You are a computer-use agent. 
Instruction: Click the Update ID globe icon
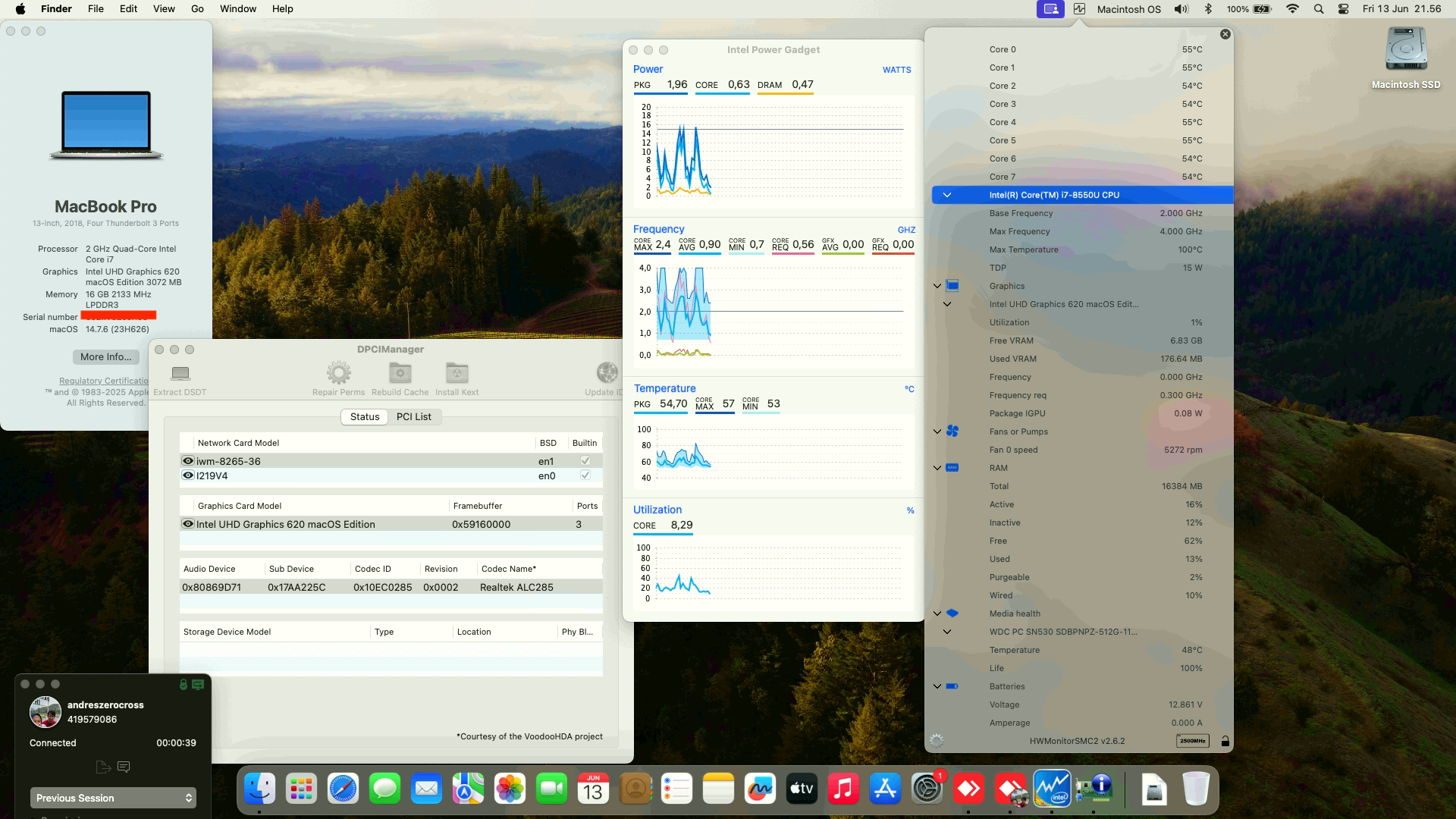607,372
